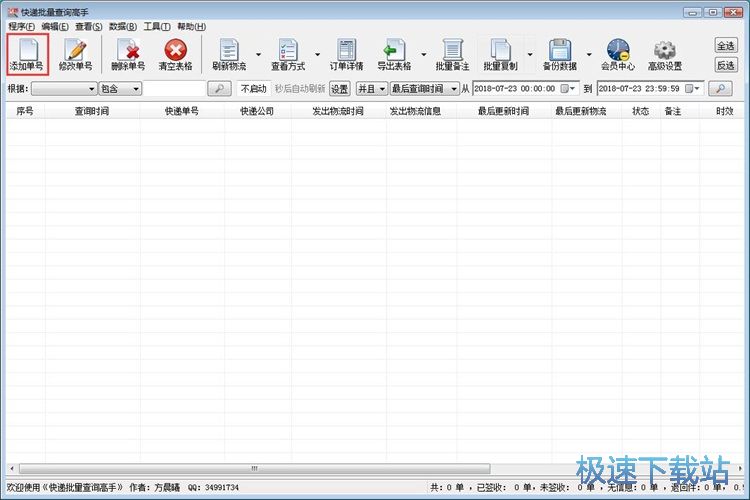
Task: Sort by 快递公司 column header
Action: (x=257, y=111)
